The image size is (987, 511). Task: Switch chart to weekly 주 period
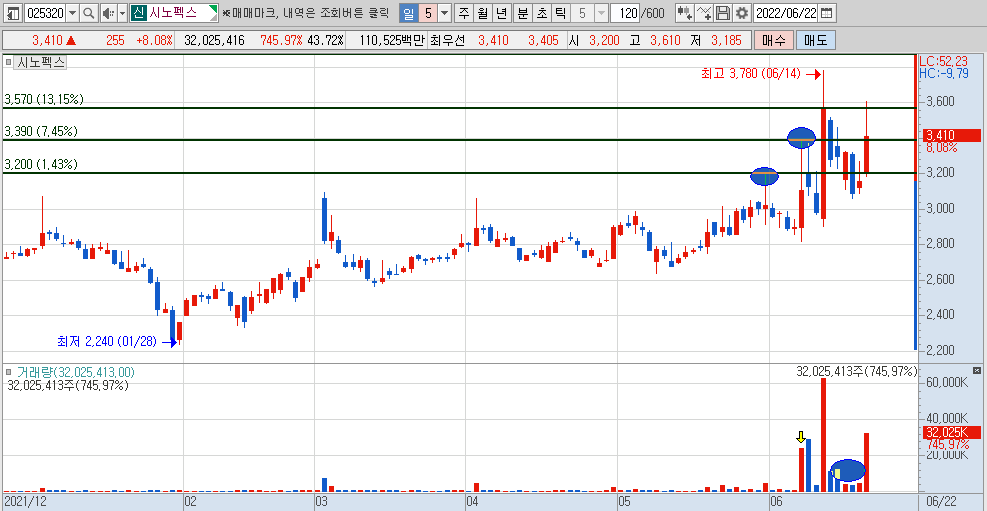click(x=465, y=13)
